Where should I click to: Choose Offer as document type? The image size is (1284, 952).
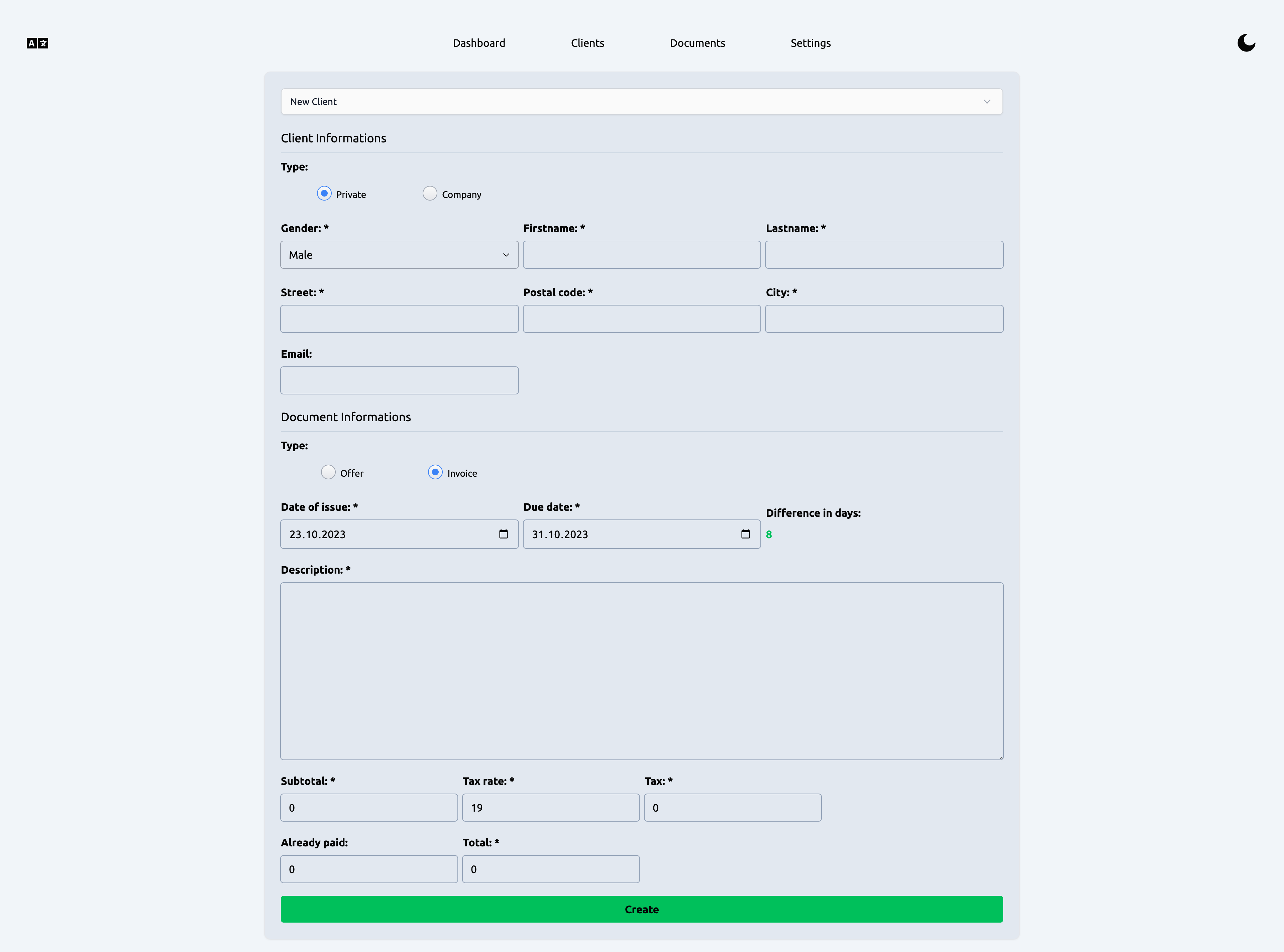328,473
